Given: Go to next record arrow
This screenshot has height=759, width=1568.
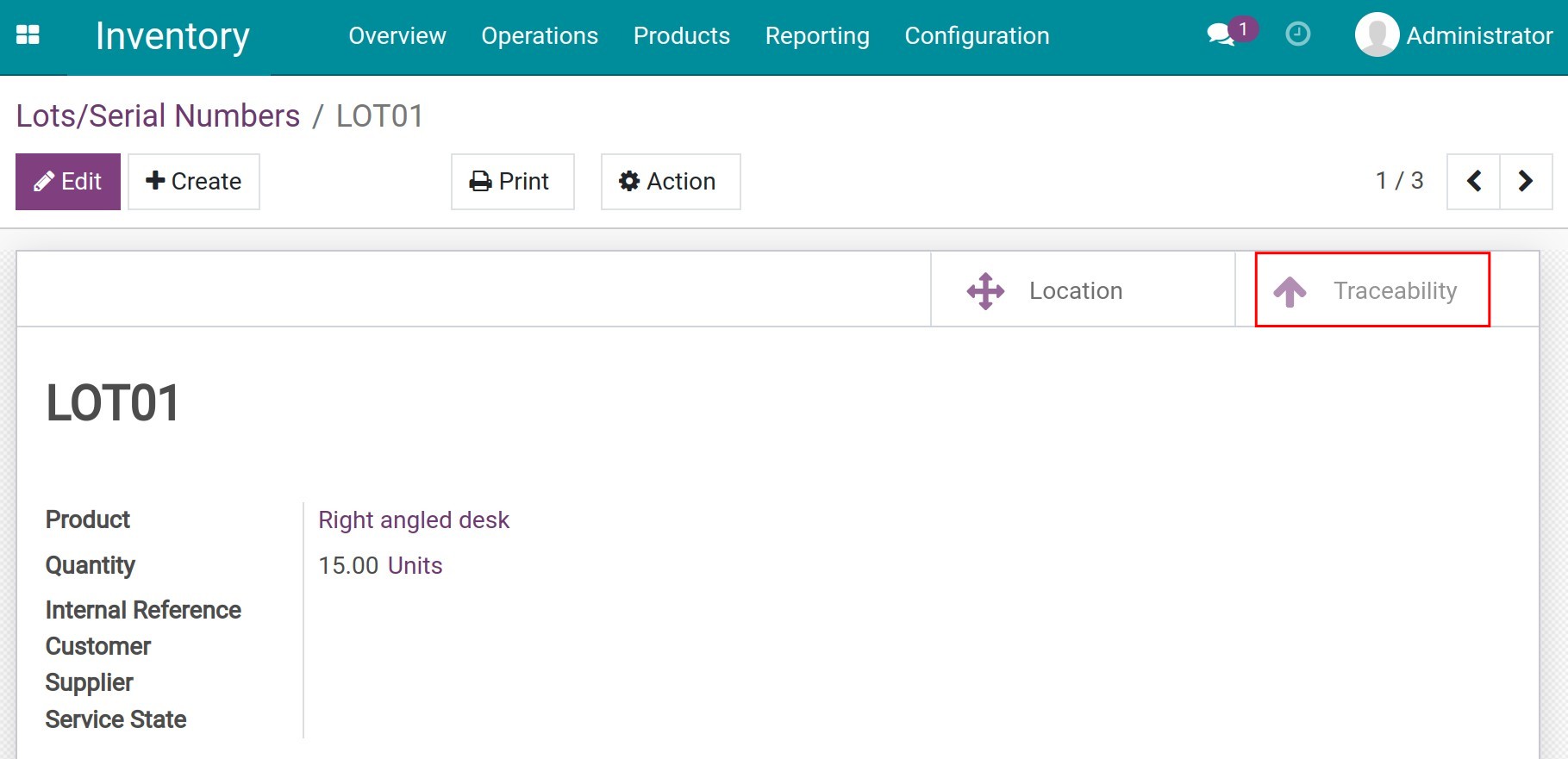Looking at the screenshot, I should point(1526,181).
